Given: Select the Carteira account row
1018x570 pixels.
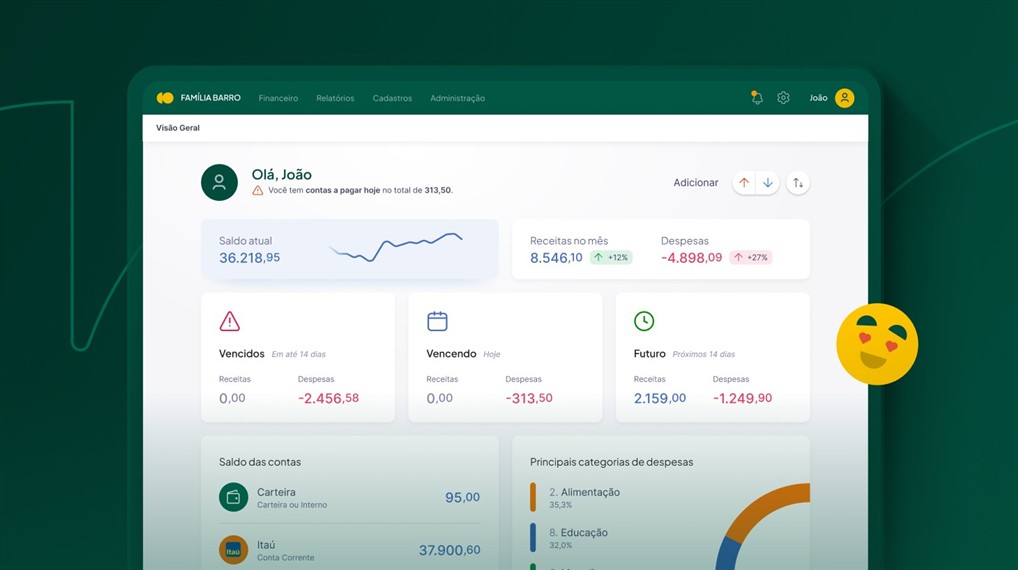Looking at the screenshot, I should (x=350, y=497).
